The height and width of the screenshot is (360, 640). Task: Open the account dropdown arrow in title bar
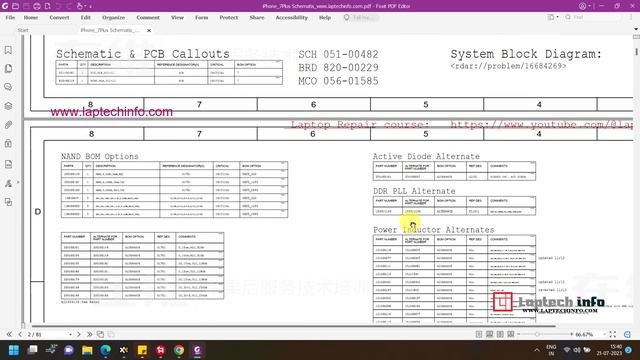[589, 6]
